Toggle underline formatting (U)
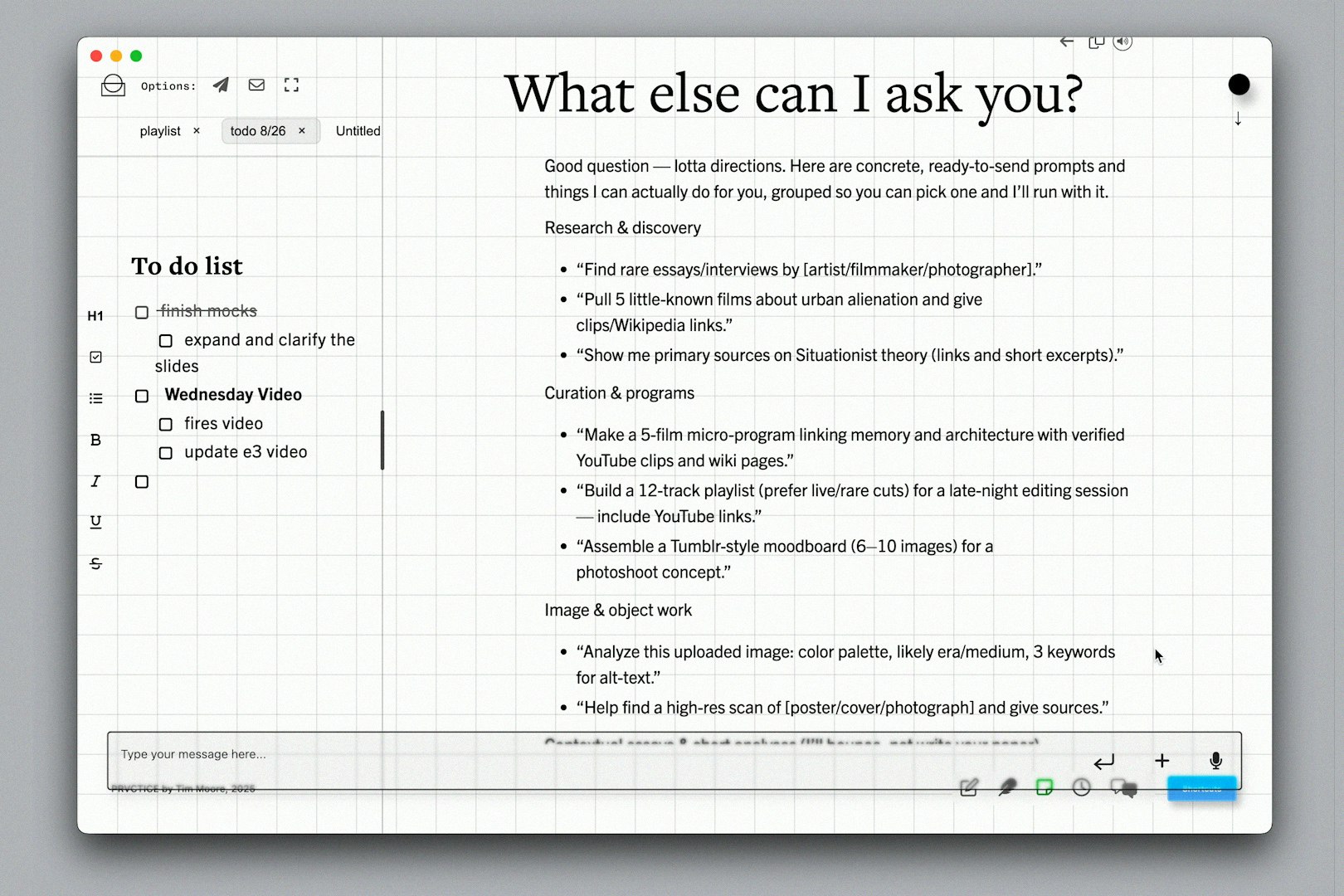Viewport: 1344px width, 896px height. click(95, 522)
